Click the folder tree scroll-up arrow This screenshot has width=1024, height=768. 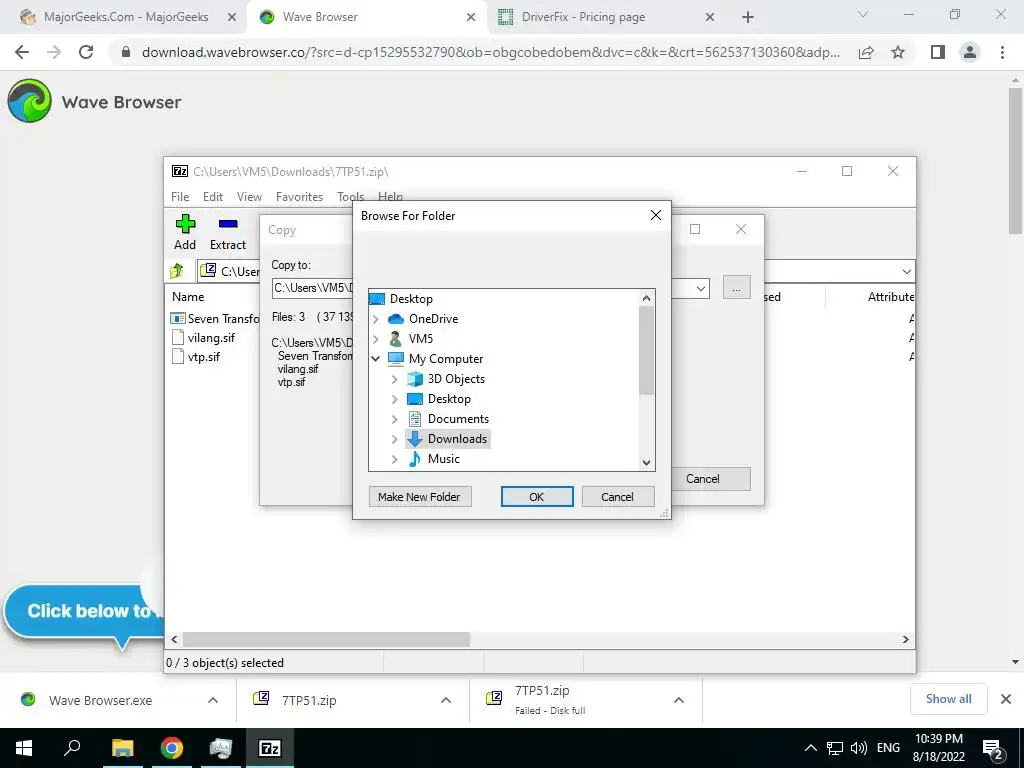(x=647, y=298)
